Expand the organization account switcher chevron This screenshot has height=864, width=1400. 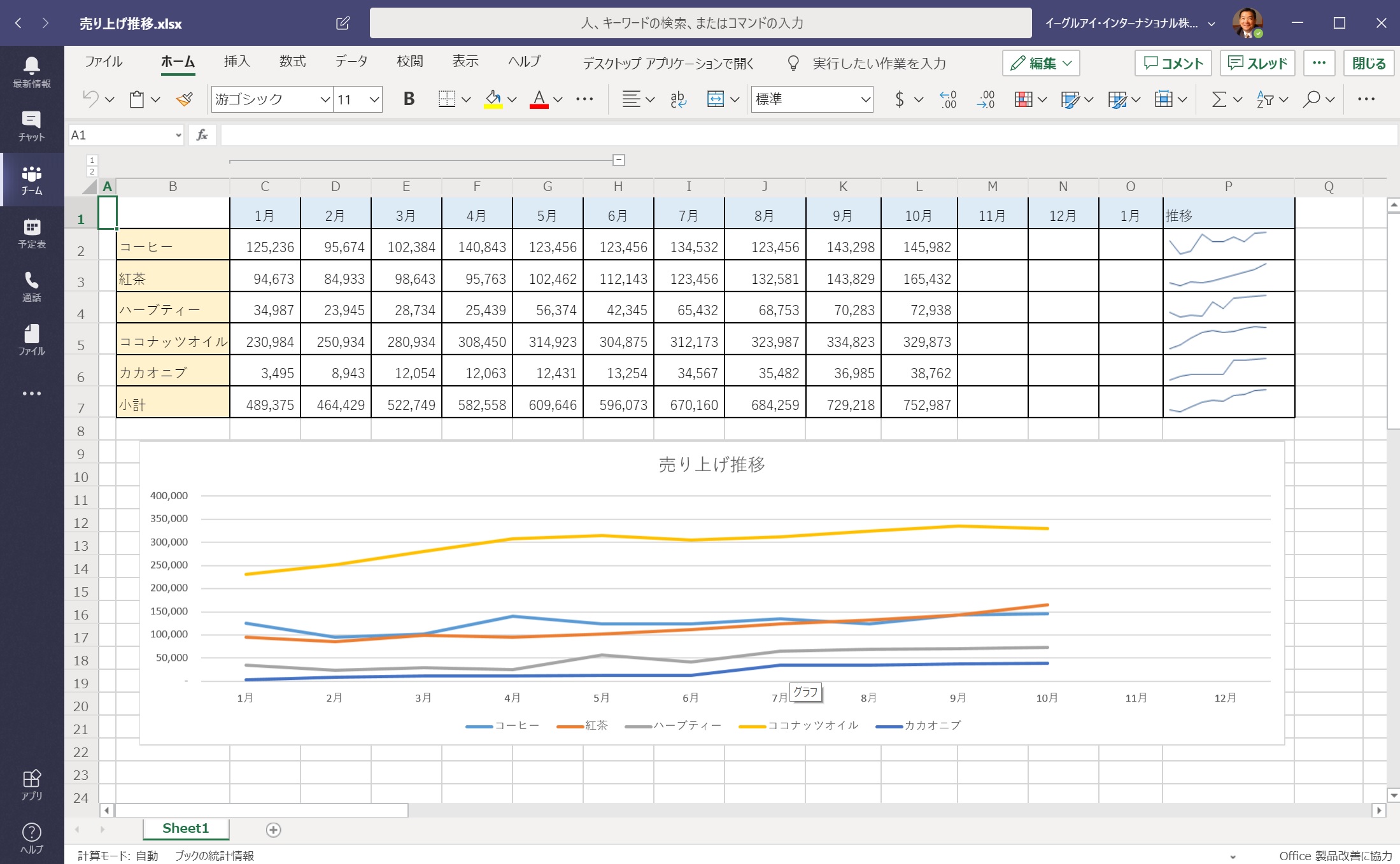pos(1211,24)
